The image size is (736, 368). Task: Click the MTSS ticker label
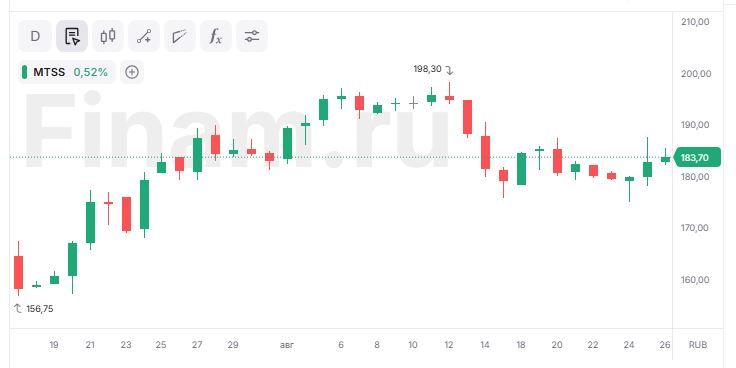[x=49, y=72]
